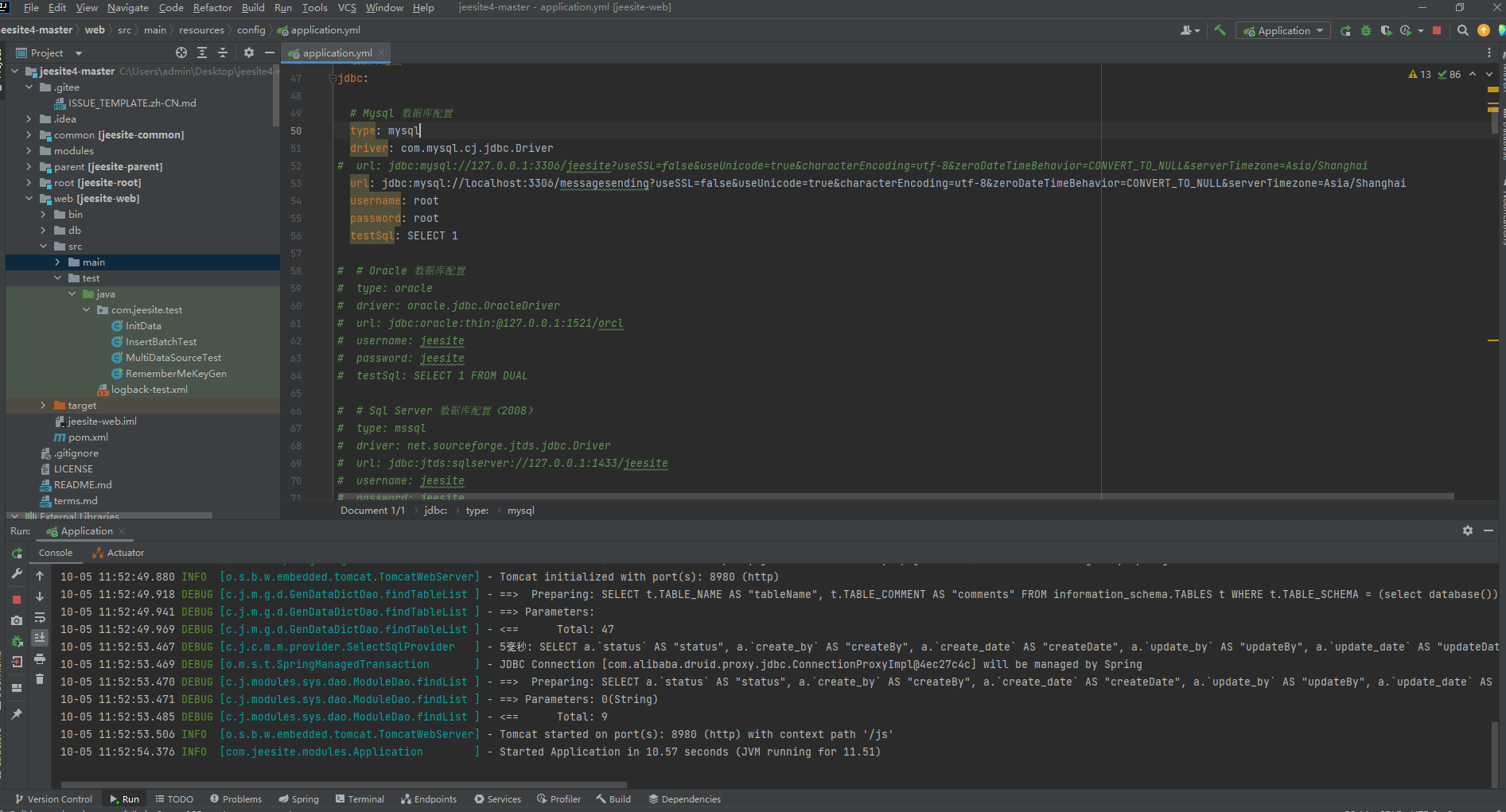Toggle soft-wrap in the console
This screenshot has width=1506, height=812.
click(x=40, y=617)
